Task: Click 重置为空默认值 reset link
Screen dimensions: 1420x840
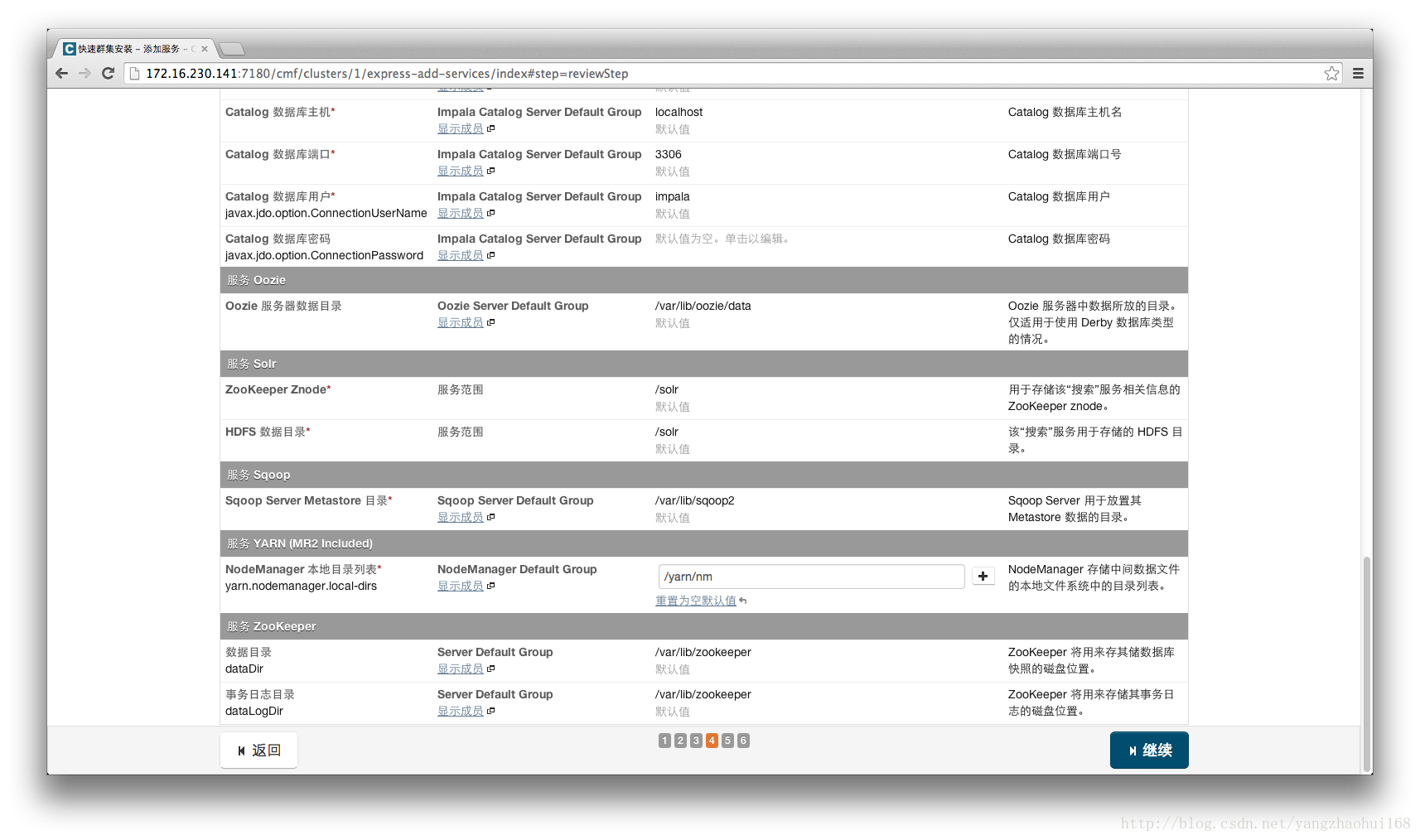Action: [696, 601]
